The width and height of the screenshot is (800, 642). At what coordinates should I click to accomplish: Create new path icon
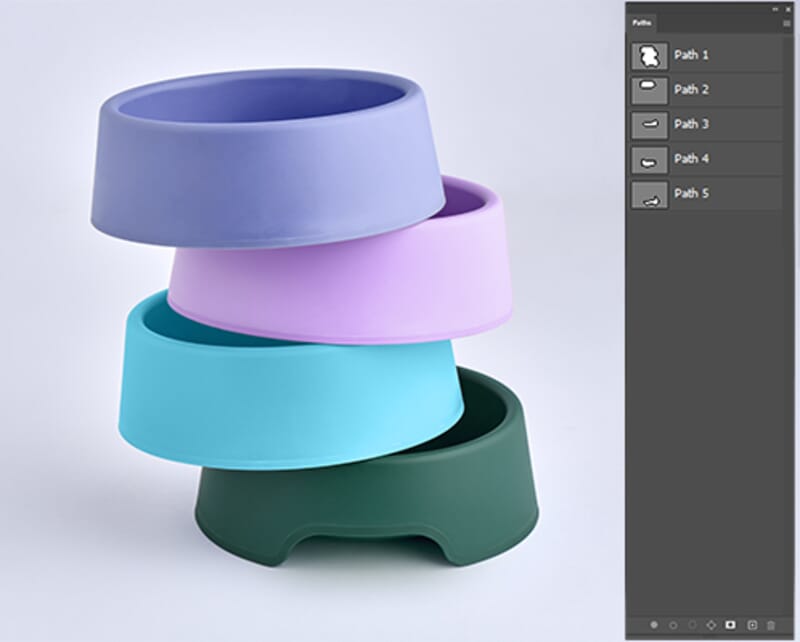point(752,625)
